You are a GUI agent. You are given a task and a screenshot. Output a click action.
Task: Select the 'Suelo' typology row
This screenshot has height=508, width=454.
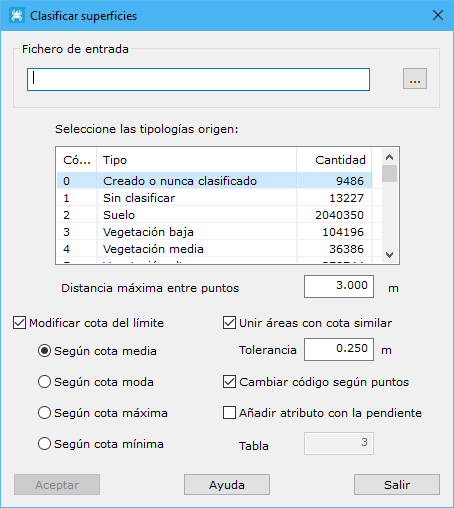point(215,215)
